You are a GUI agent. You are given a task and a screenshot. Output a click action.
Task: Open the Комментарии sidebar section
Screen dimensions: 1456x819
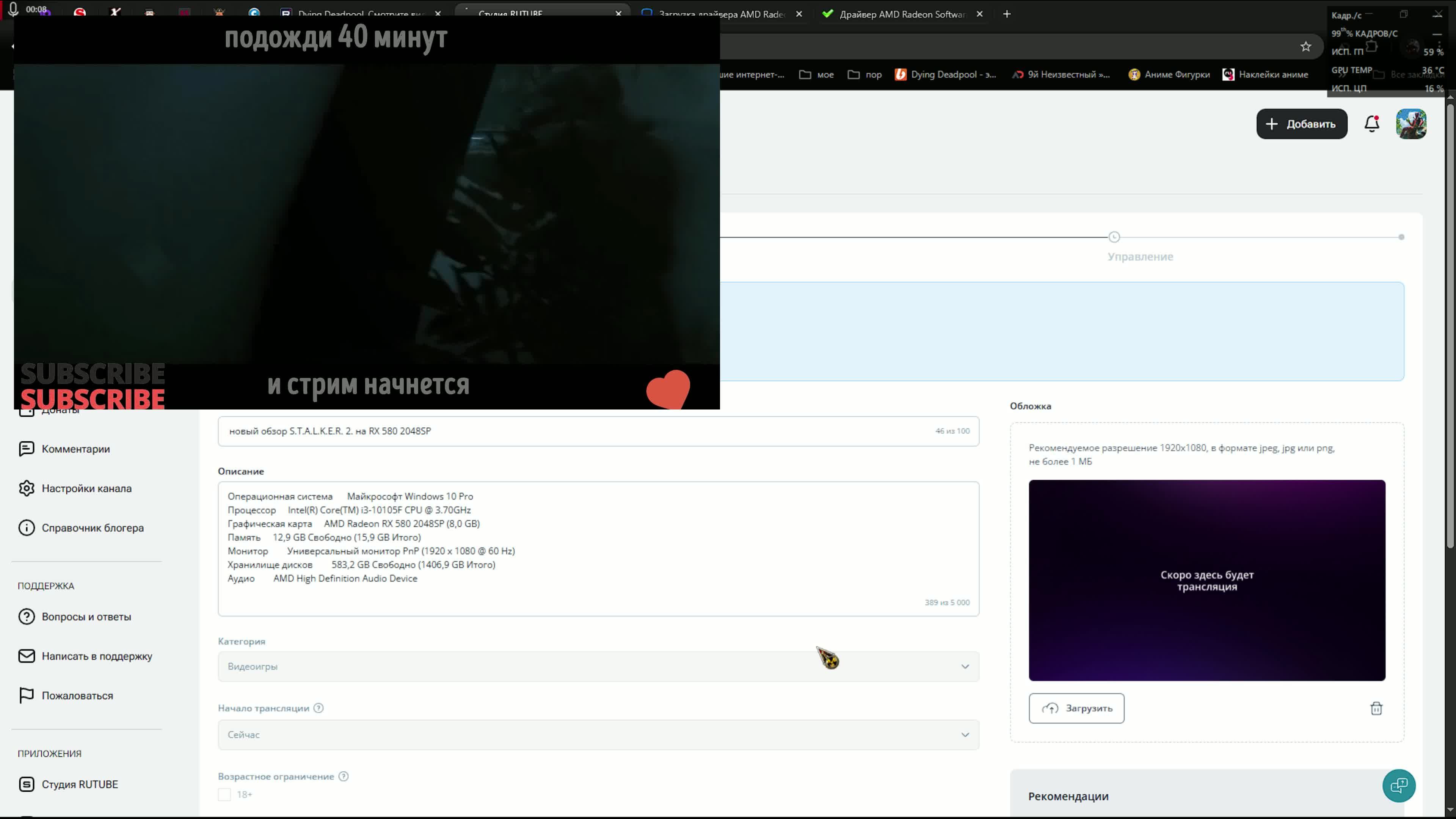click(x=76, y=449)
